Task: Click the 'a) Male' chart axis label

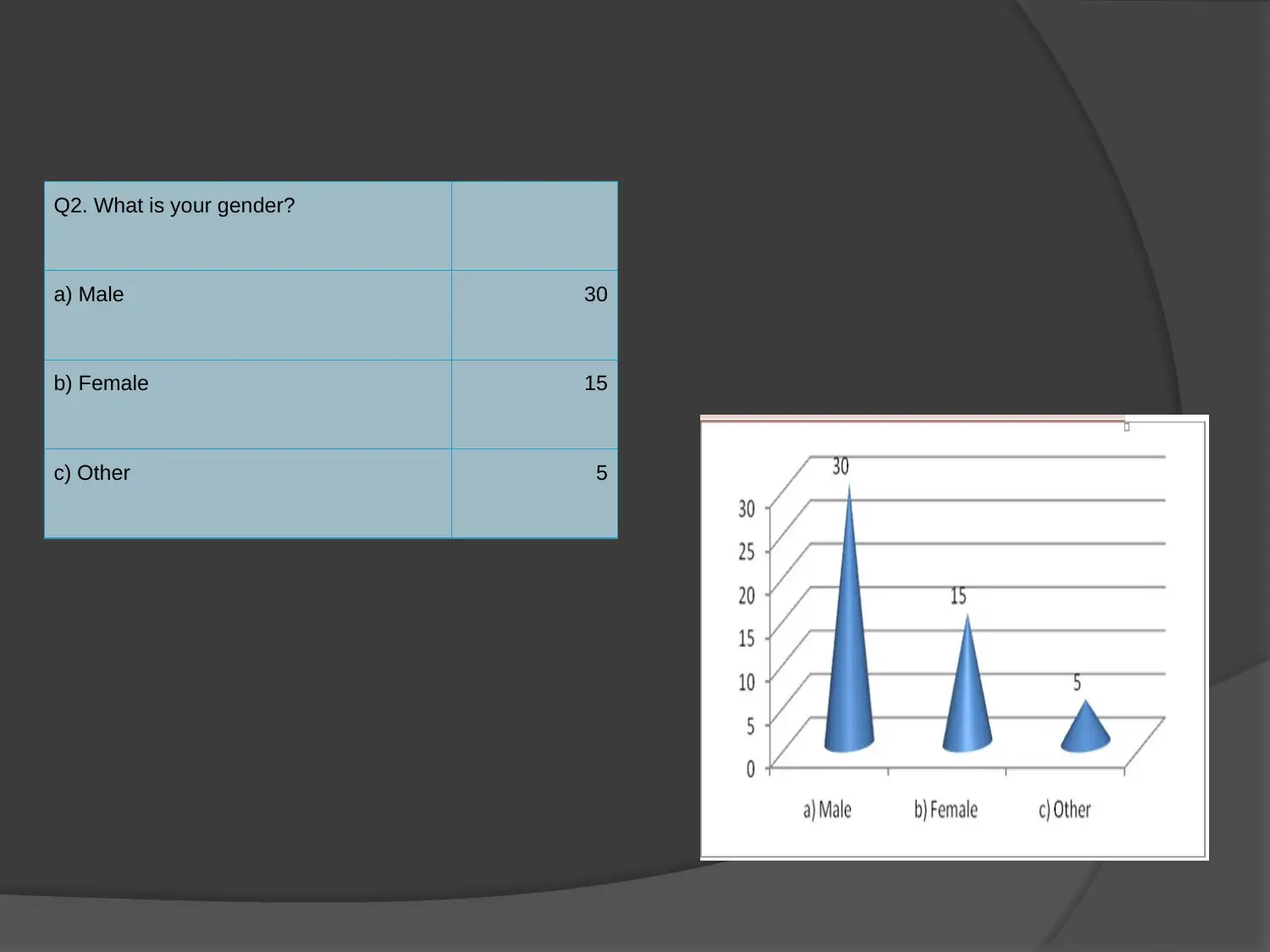Action: [827, 810]
